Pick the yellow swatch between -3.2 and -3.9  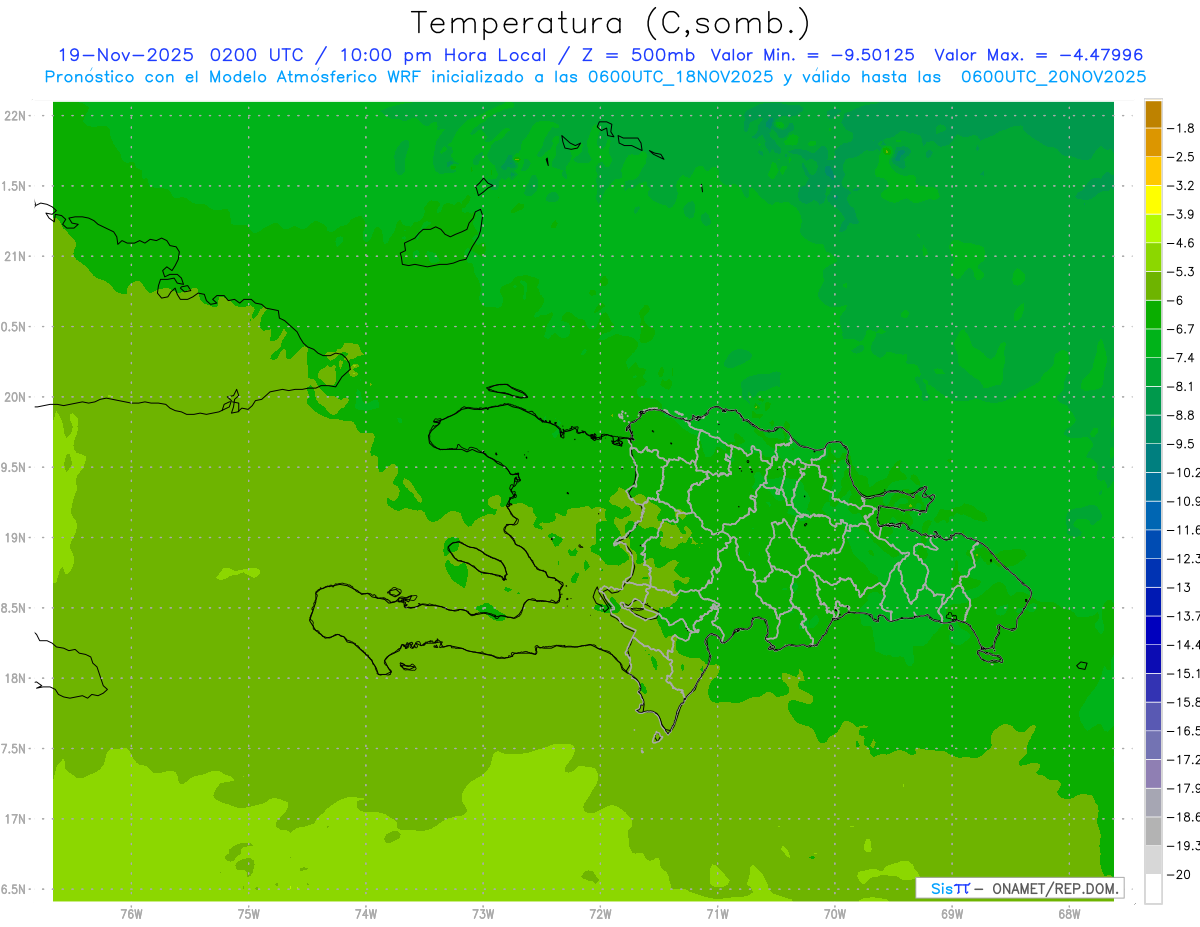[x=1153, y=200]
